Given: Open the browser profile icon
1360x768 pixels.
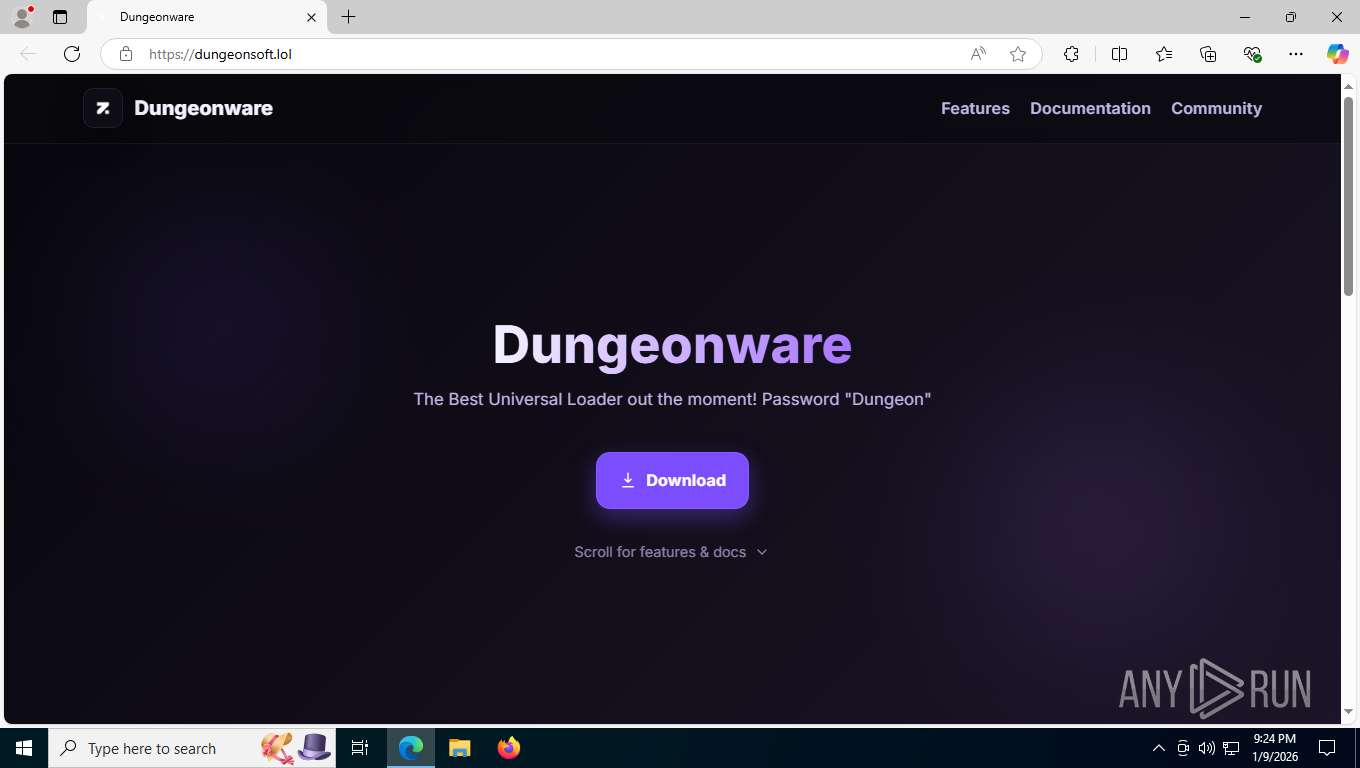Looking at the screenshot, I should click(x=22, y=17).
